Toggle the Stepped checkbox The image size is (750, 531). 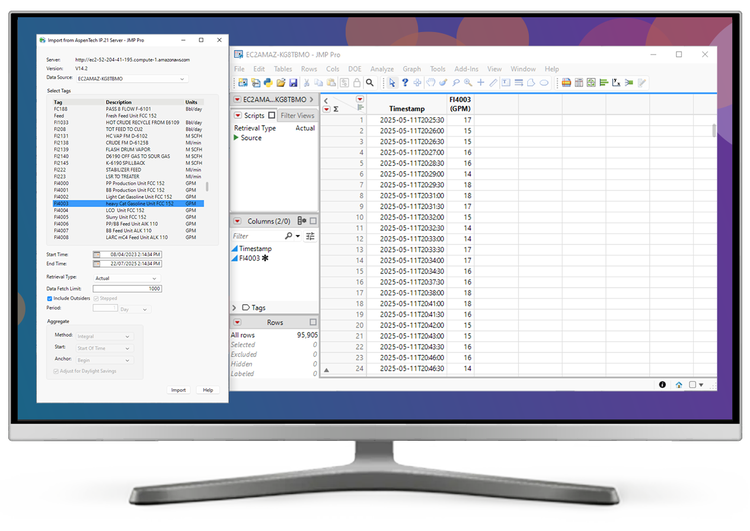coord(96,299)
